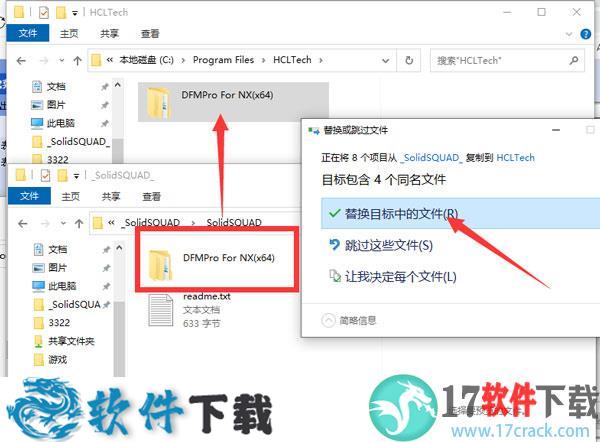Screen dimensions: 600x442
Task: Open the 文件 tab in HCLTech window
Action: (x=28, y=33)
